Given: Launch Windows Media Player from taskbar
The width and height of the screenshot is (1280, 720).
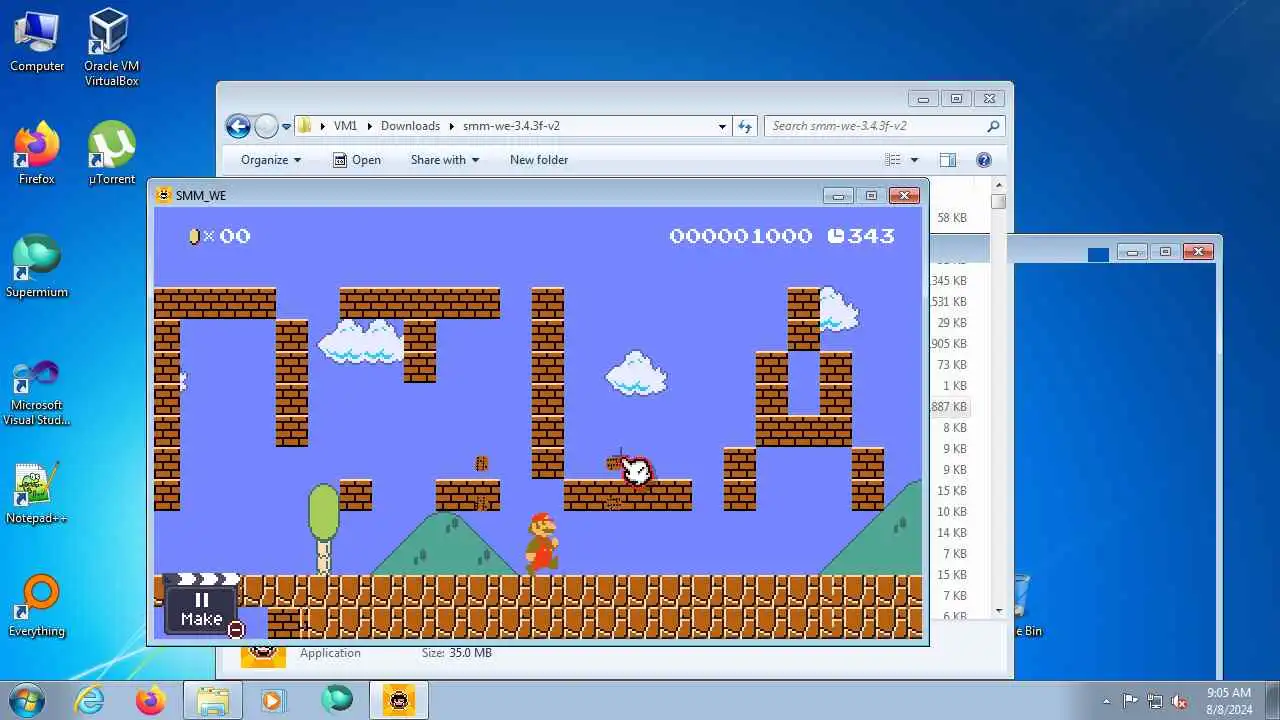Looking at the screenshot, I should coord(273,700).
